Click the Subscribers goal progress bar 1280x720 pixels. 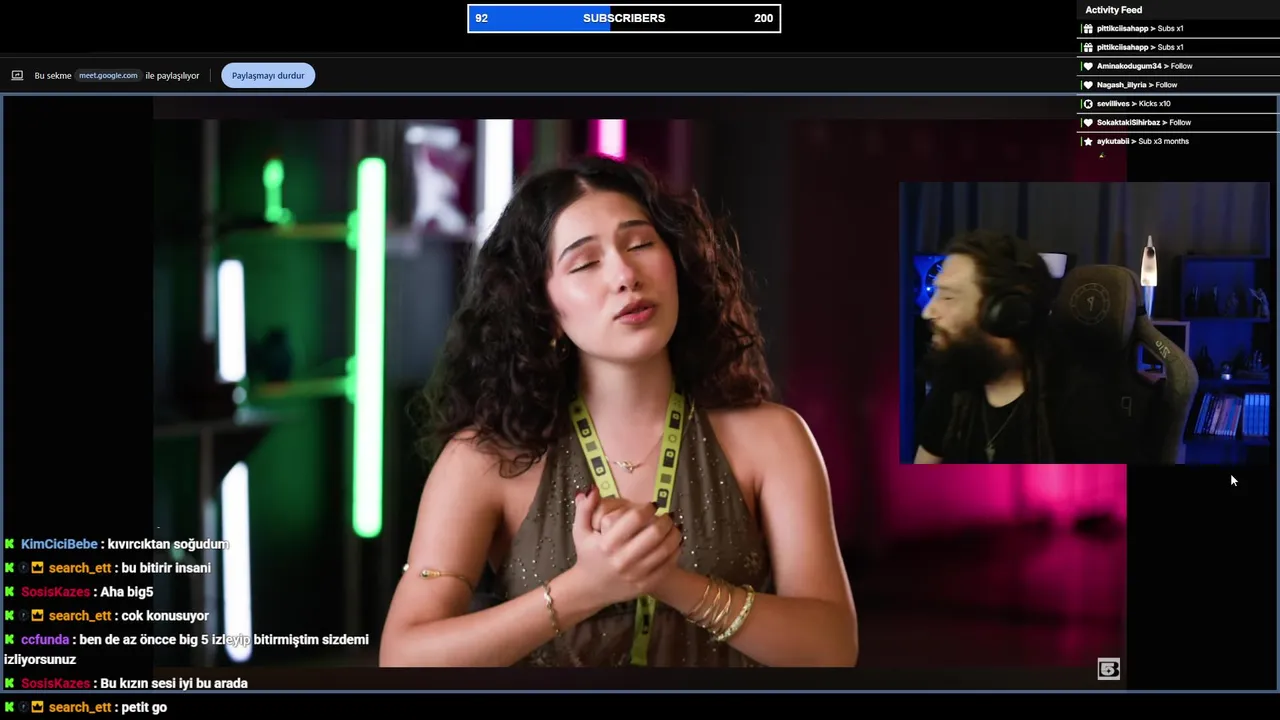click(x=624, y=18)
